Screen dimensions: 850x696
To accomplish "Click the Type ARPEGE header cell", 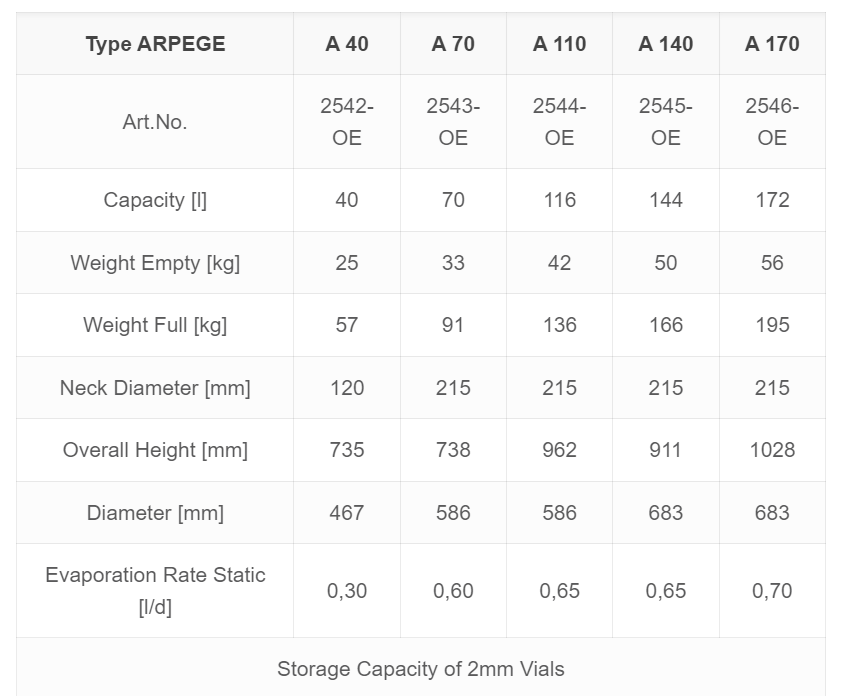I will coord(155,44).
